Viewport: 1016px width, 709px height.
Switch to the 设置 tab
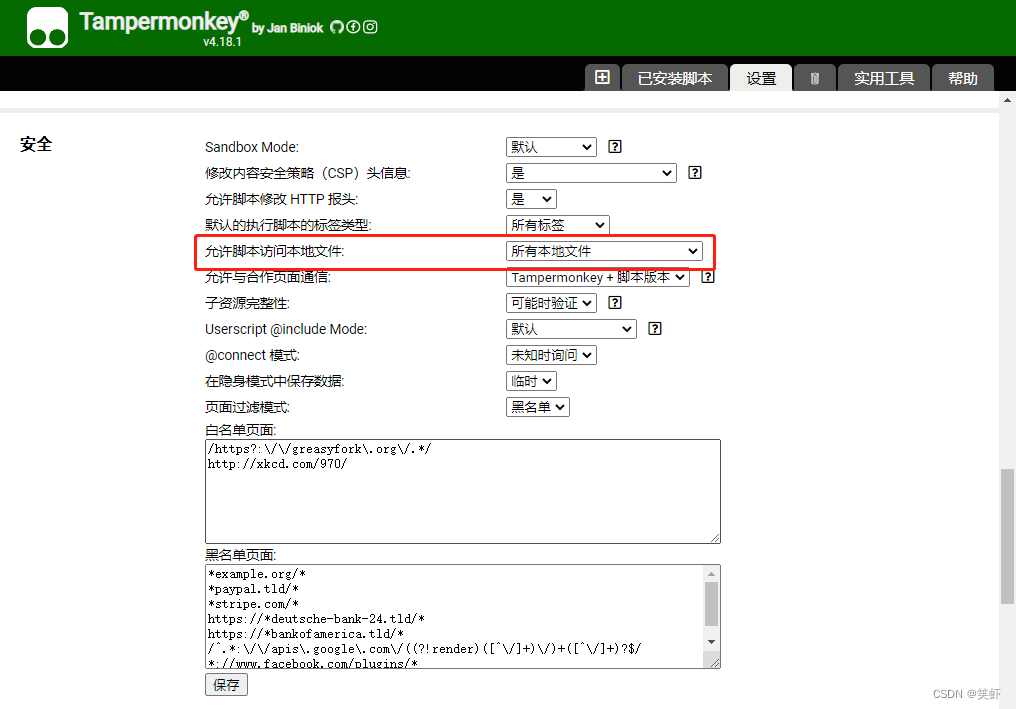click(761, 78)
